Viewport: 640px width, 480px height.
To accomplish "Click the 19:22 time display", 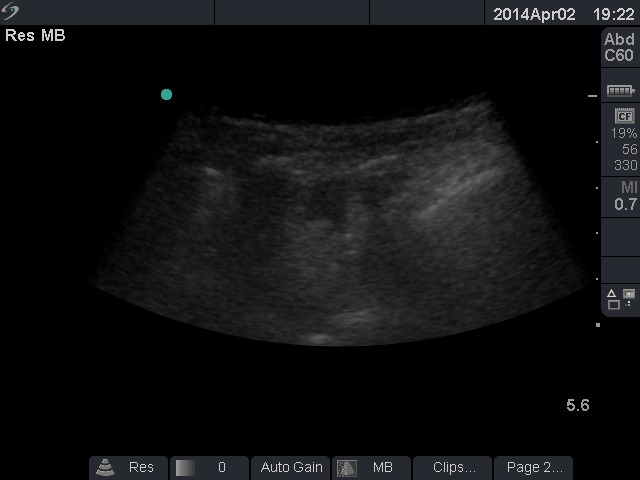I will [613, 15].
